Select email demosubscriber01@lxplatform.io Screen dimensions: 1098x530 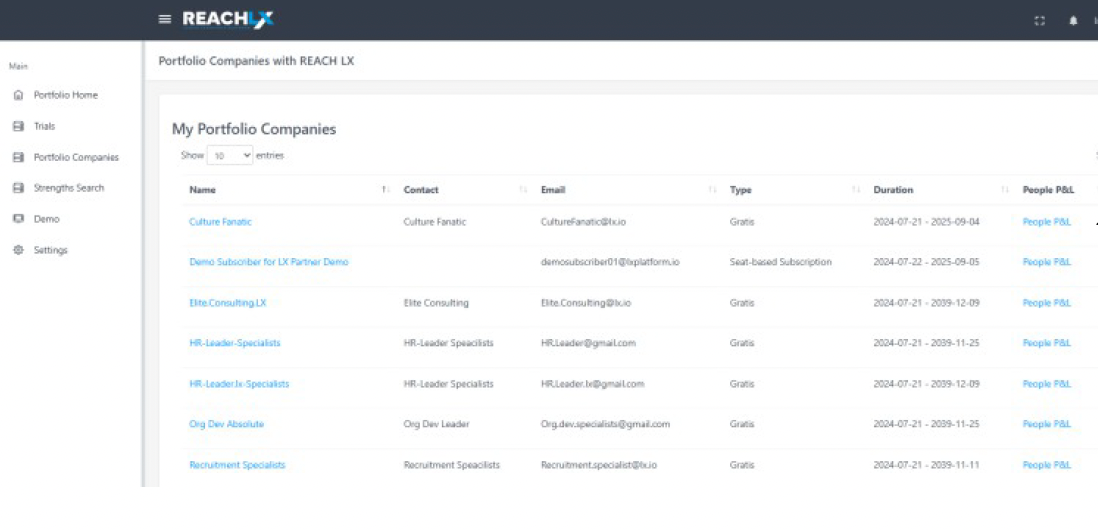pos(611,262)
